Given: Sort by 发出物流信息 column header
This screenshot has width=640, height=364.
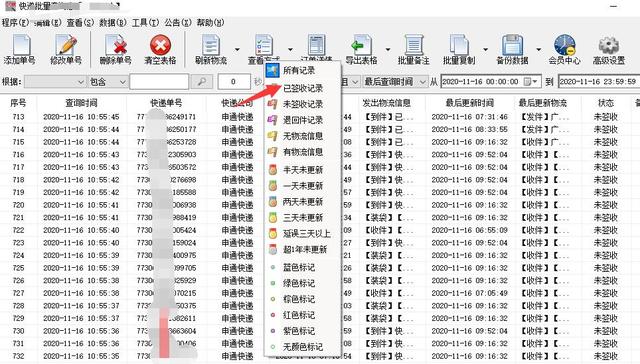Looking at the screenshot, I should (386, 103).
